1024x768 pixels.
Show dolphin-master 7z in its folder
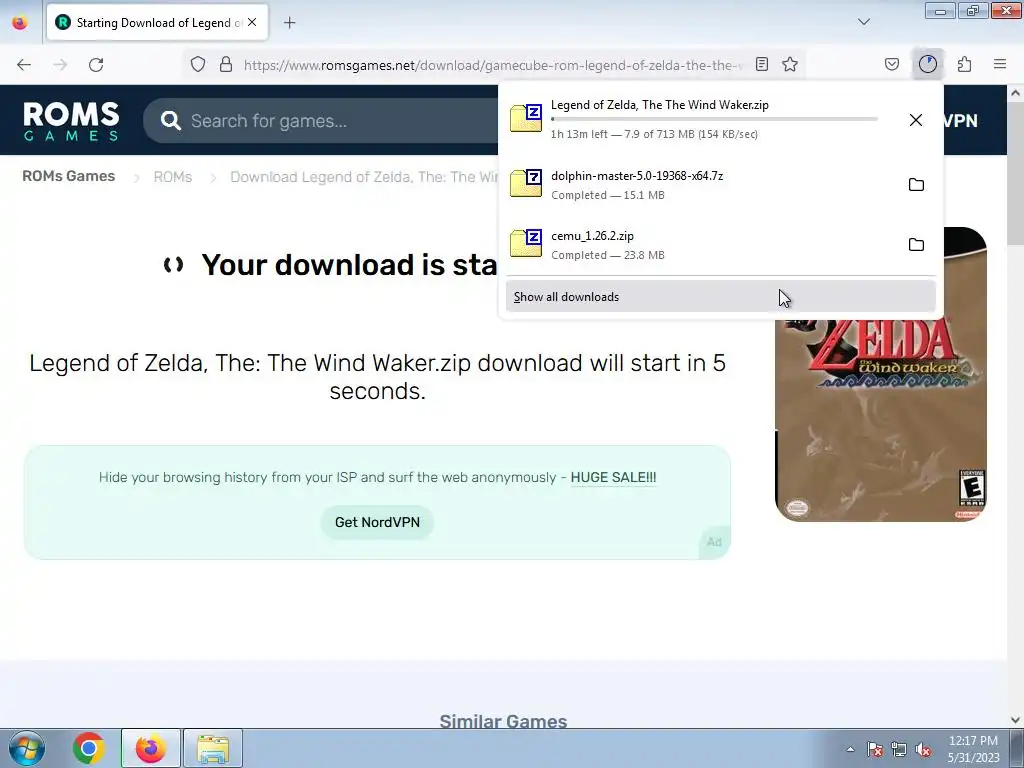[x=916, y=185]
